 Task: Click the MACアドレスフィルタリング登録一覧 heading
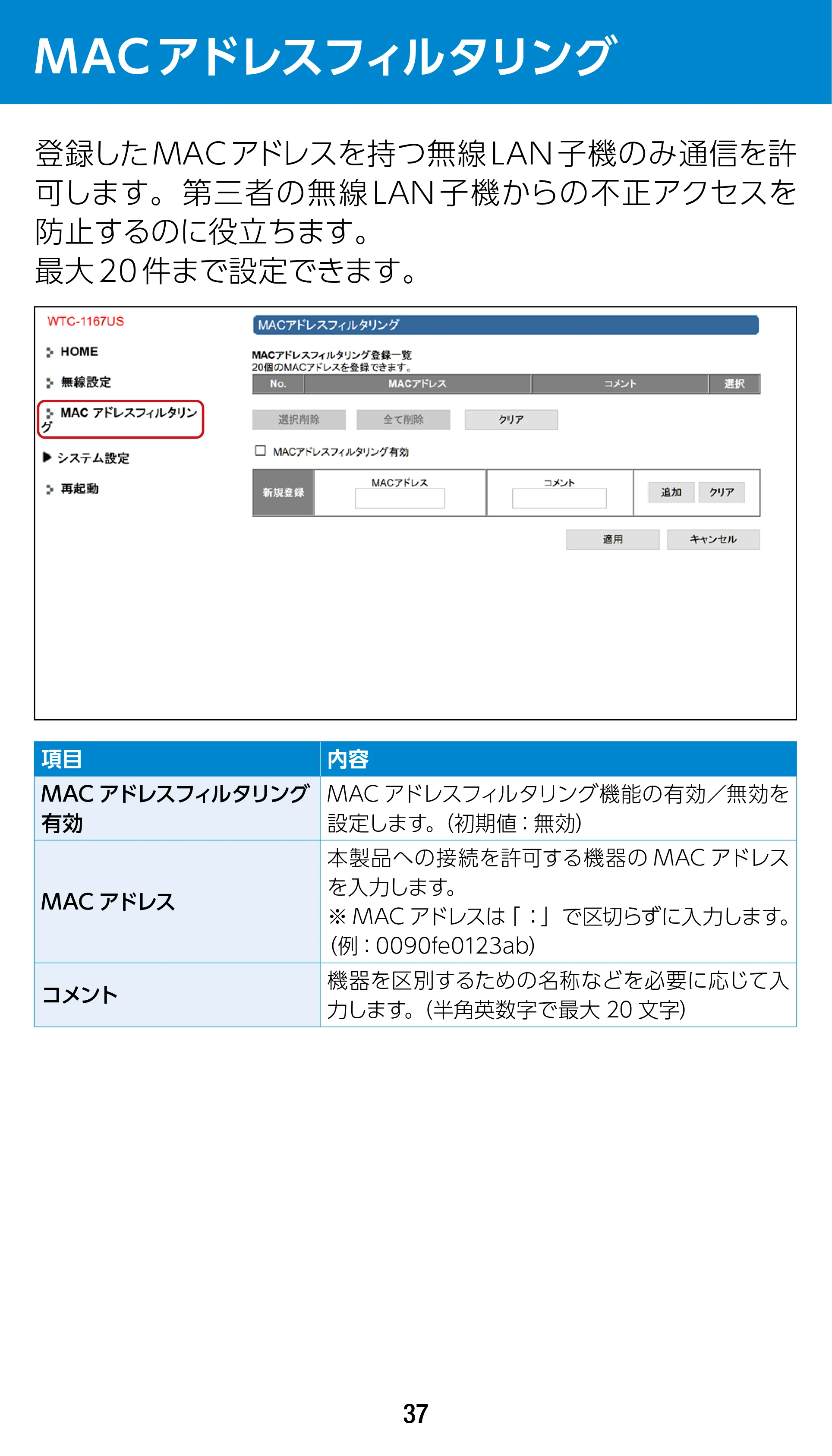(332, 355)
